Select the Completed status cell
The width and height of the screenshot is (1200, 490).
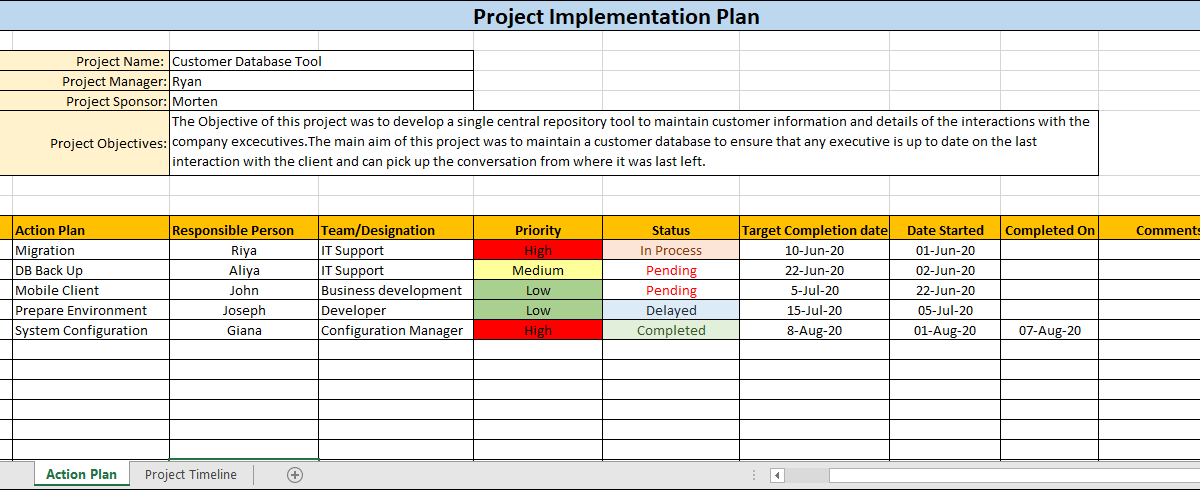pyautogui.click(x=671, y=331)
